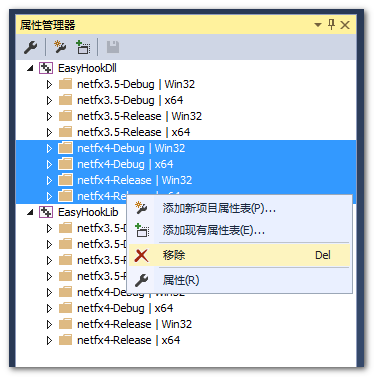Click Add New Project Property Sheet toolbar icon
374x377 pixels.
click(60, 47)
